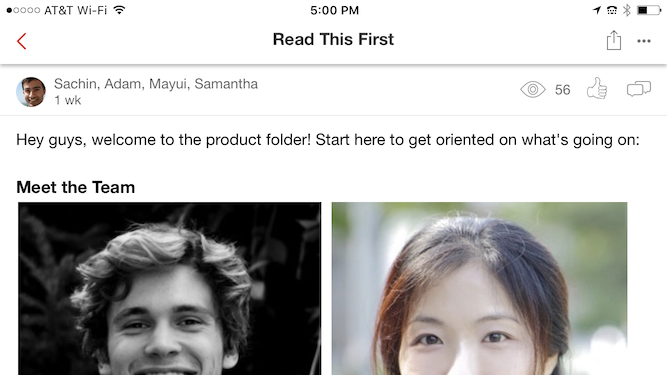Tap the Read This First title
The width and height of the screenshot is (667, 375).
click(333, 40)
